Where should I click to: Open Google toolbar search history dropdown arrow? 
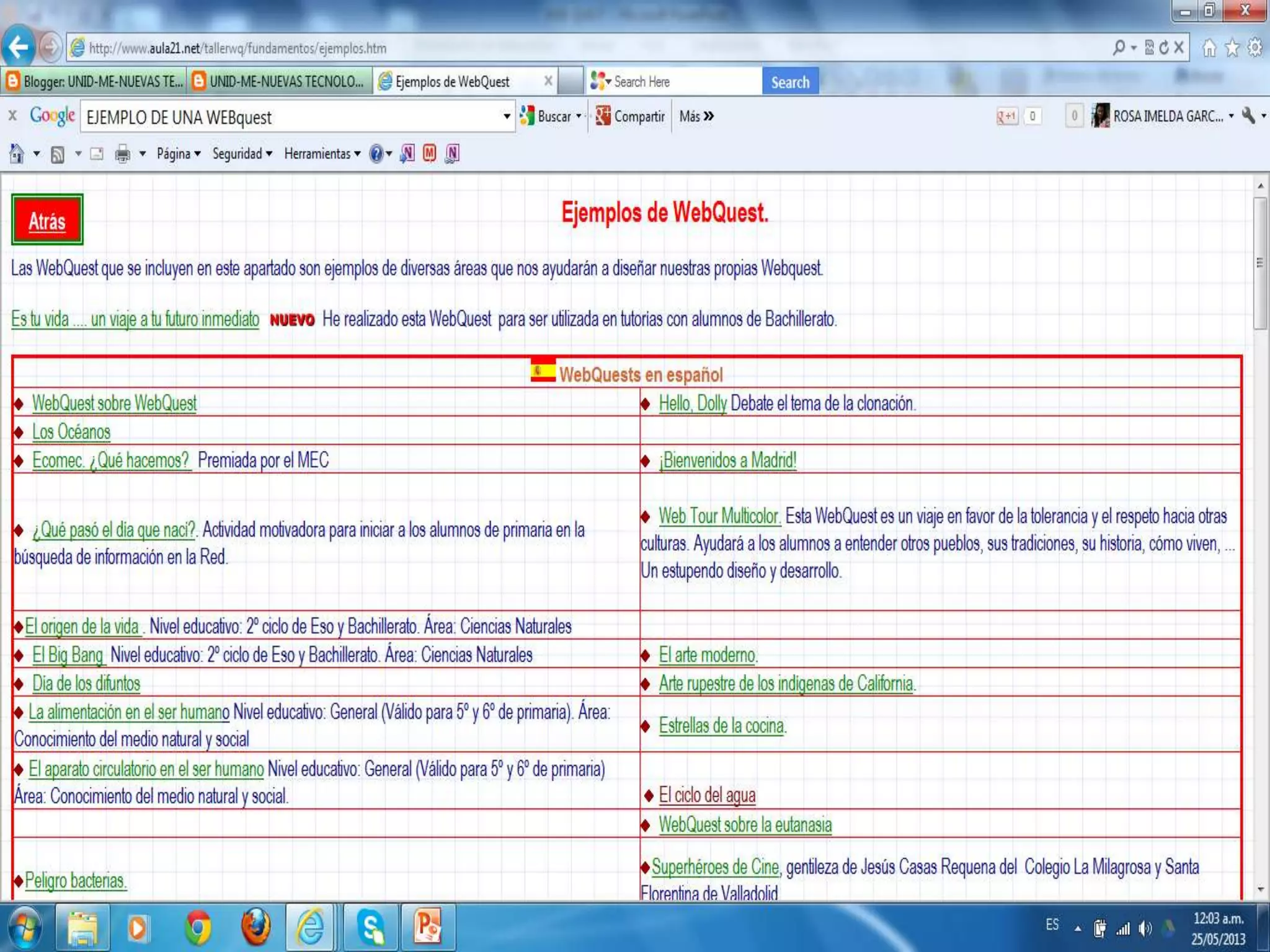(507, 117)
